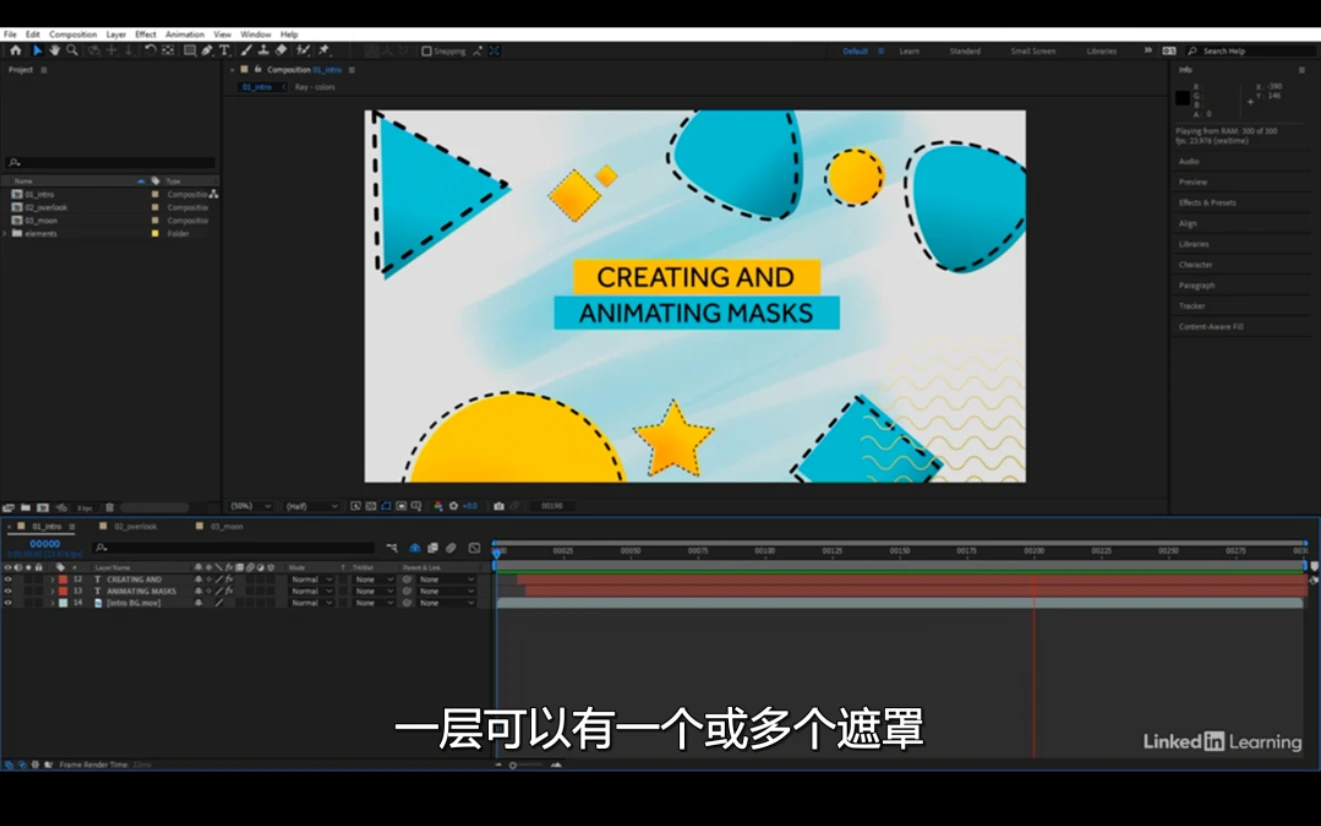Switch to the 02_overlook timeline tab
This screenshot has height=826, width=1321.
pos(135,526)
